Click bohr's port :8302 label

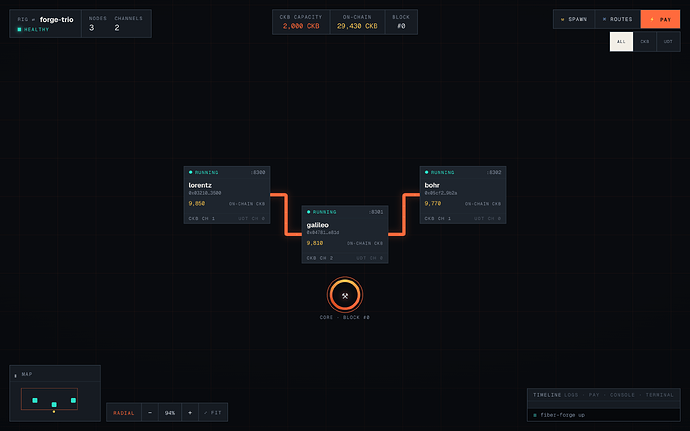point(494,173)
